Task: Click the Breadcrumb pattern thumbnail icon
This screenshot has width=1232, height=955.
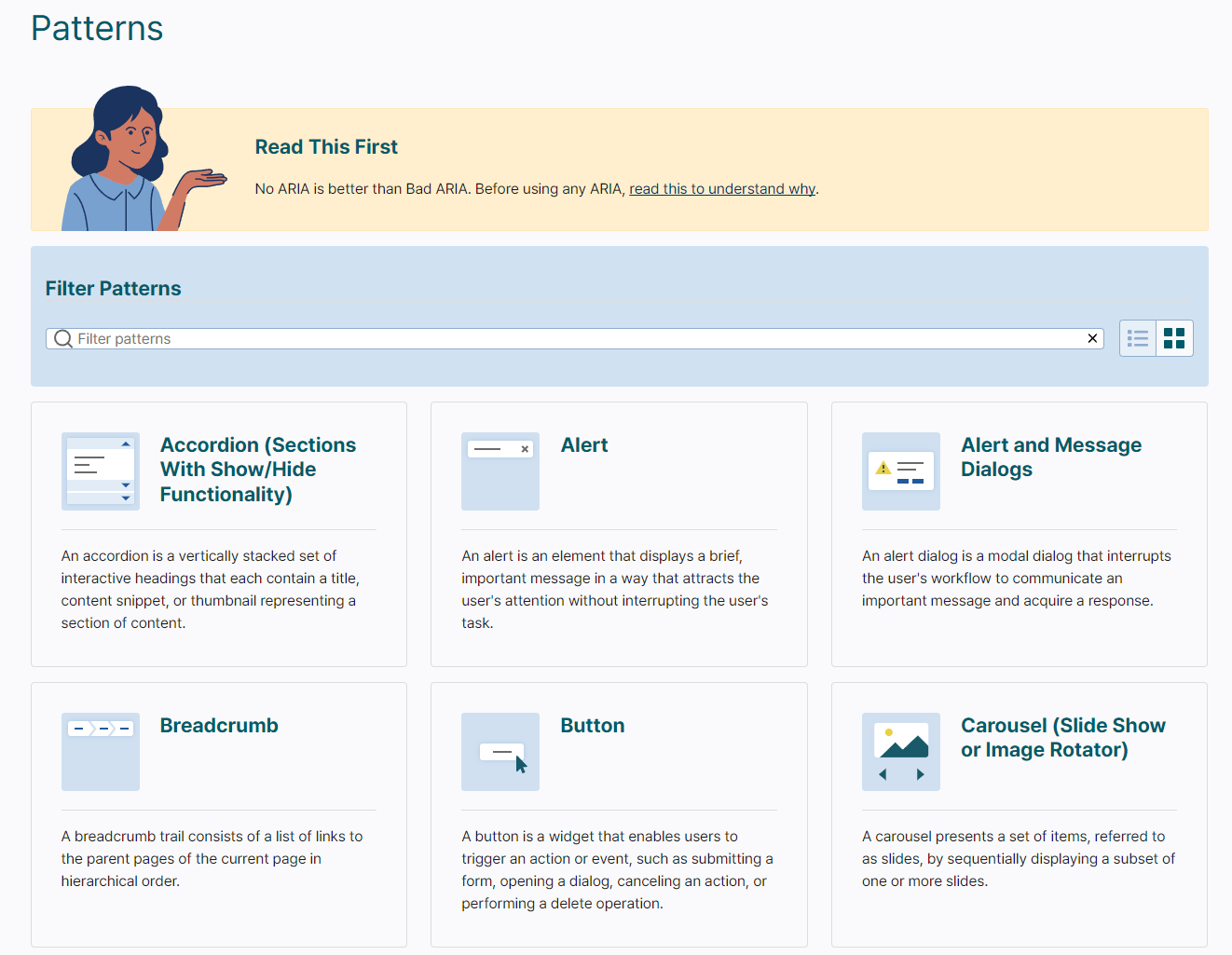Action: 100,751
